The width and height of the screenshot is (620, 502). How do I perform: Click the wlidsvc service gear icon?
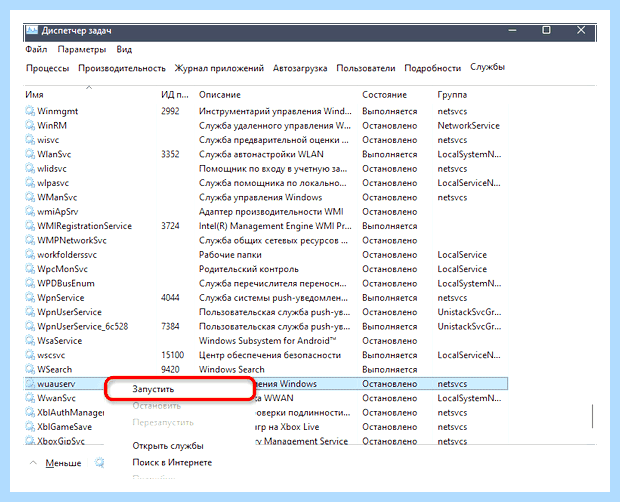30,168
